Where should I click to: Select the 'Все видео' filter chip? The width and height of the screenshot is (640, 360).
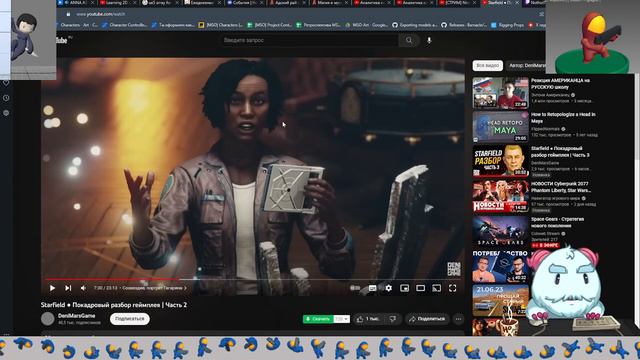coord(487,65)
